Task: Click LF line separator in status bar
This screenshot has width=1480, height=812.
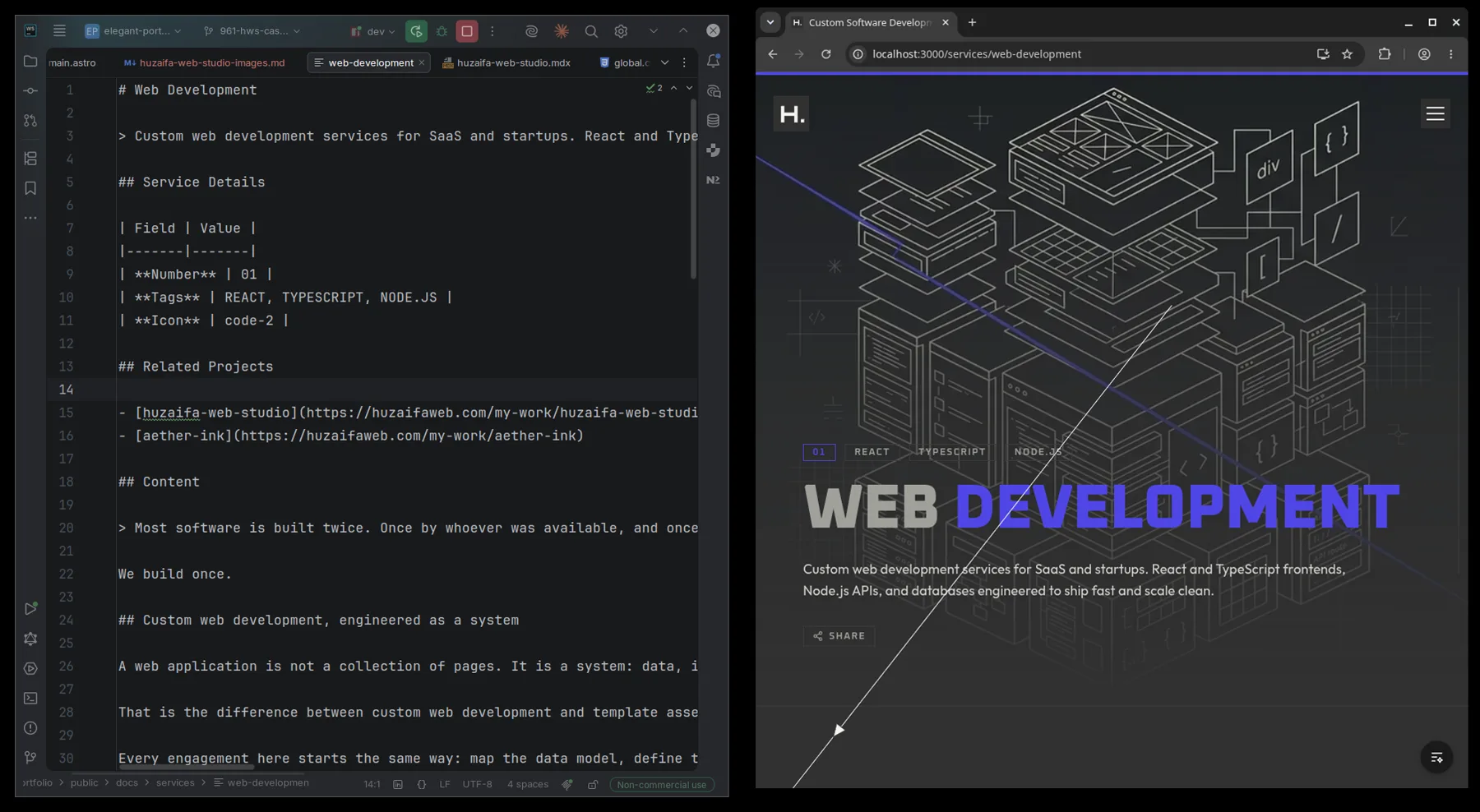Action: click(x=445, y=784)
